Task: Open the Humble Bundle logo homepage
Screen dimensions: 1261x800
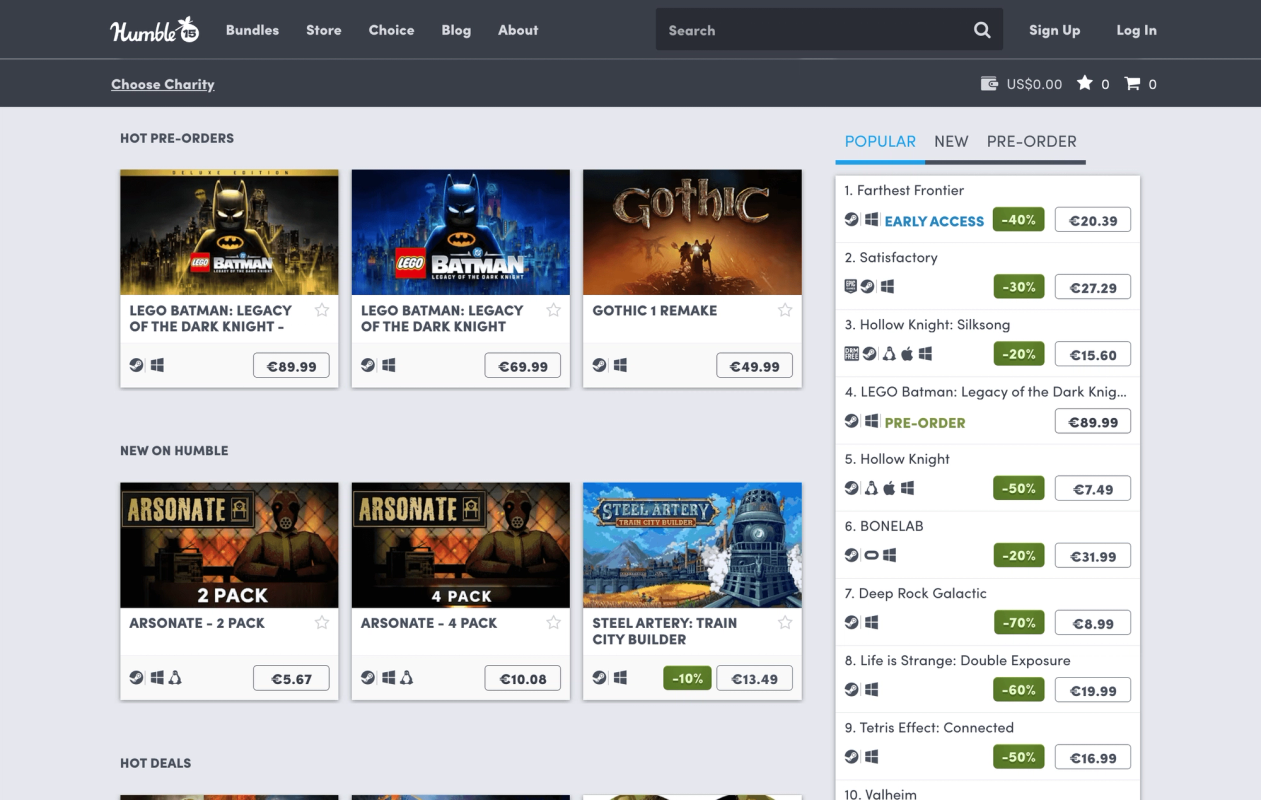Action: (x=155, y=30)
